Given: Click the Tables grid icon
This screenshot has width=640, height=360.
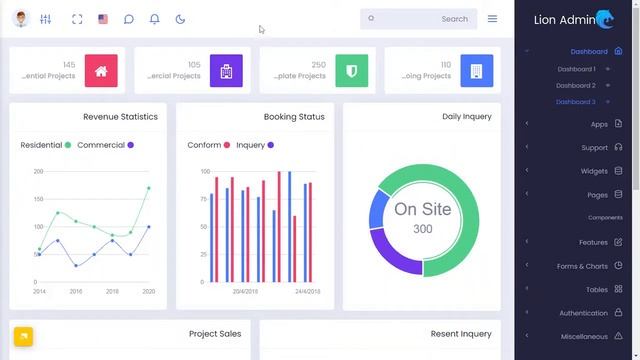Looking at the screenshot, I should coord(618,289).
